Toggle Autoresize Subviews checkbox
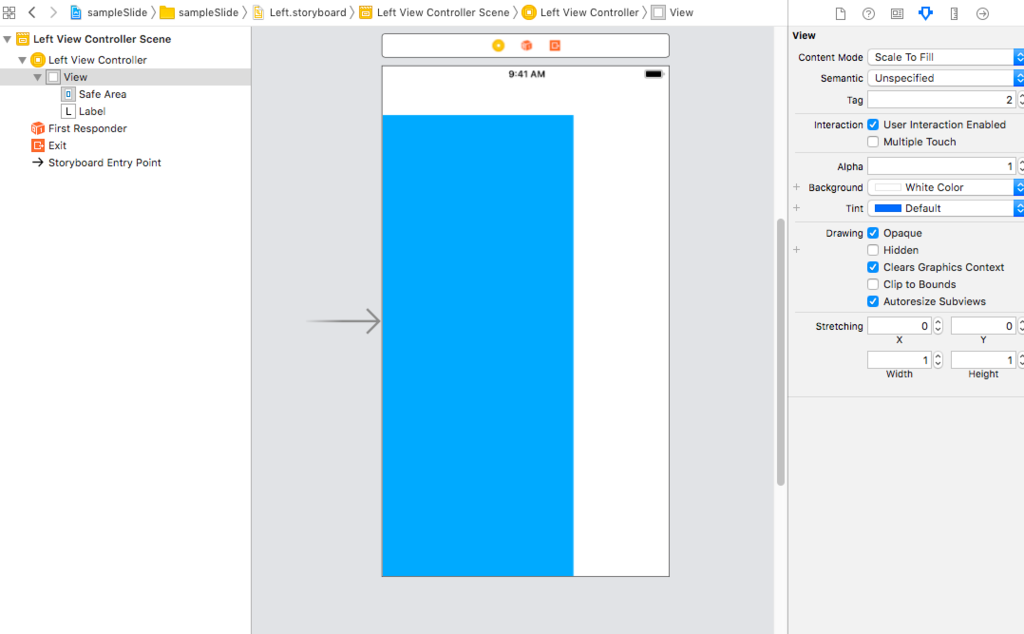 (873, 302)
